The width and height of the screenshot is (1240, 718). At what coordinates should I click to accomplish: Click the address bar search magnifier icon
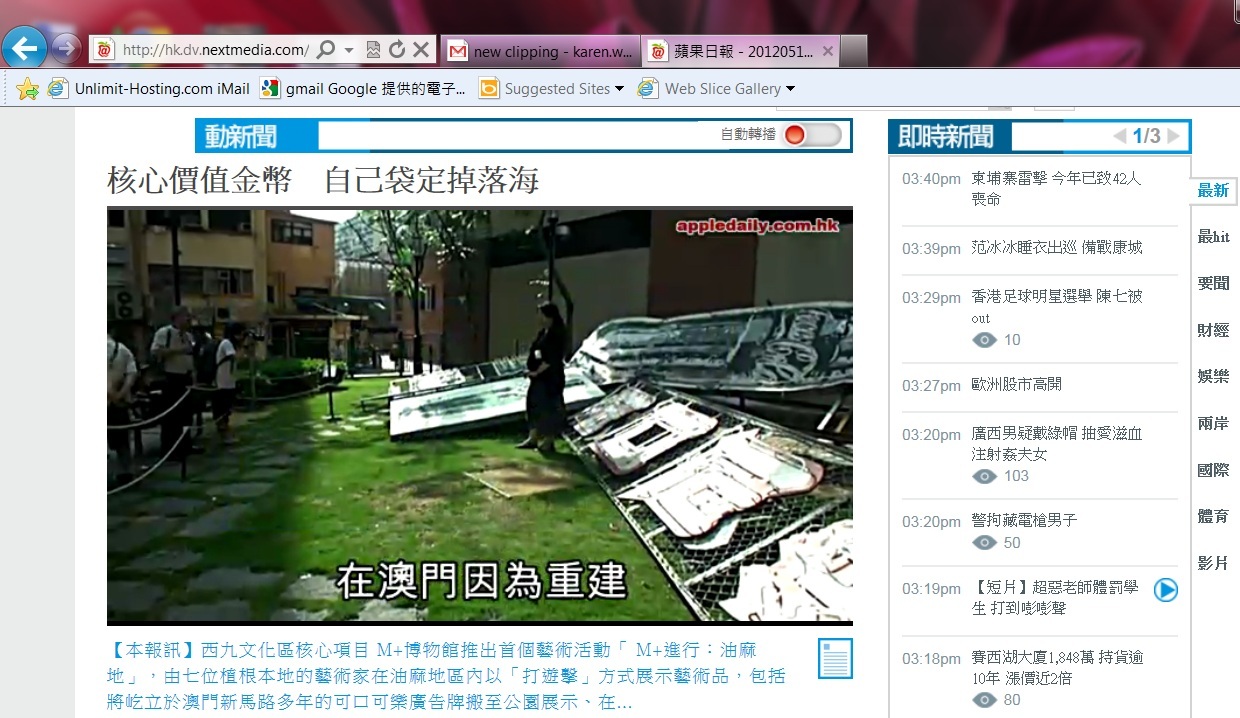tap(325, 50)
